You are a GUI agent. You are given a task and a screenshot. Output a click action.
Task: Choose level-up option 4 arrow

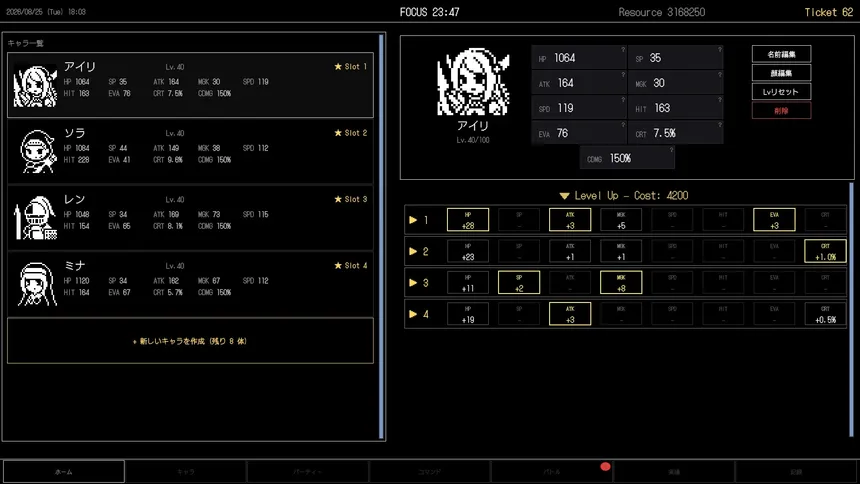click(x=413, y=314)
